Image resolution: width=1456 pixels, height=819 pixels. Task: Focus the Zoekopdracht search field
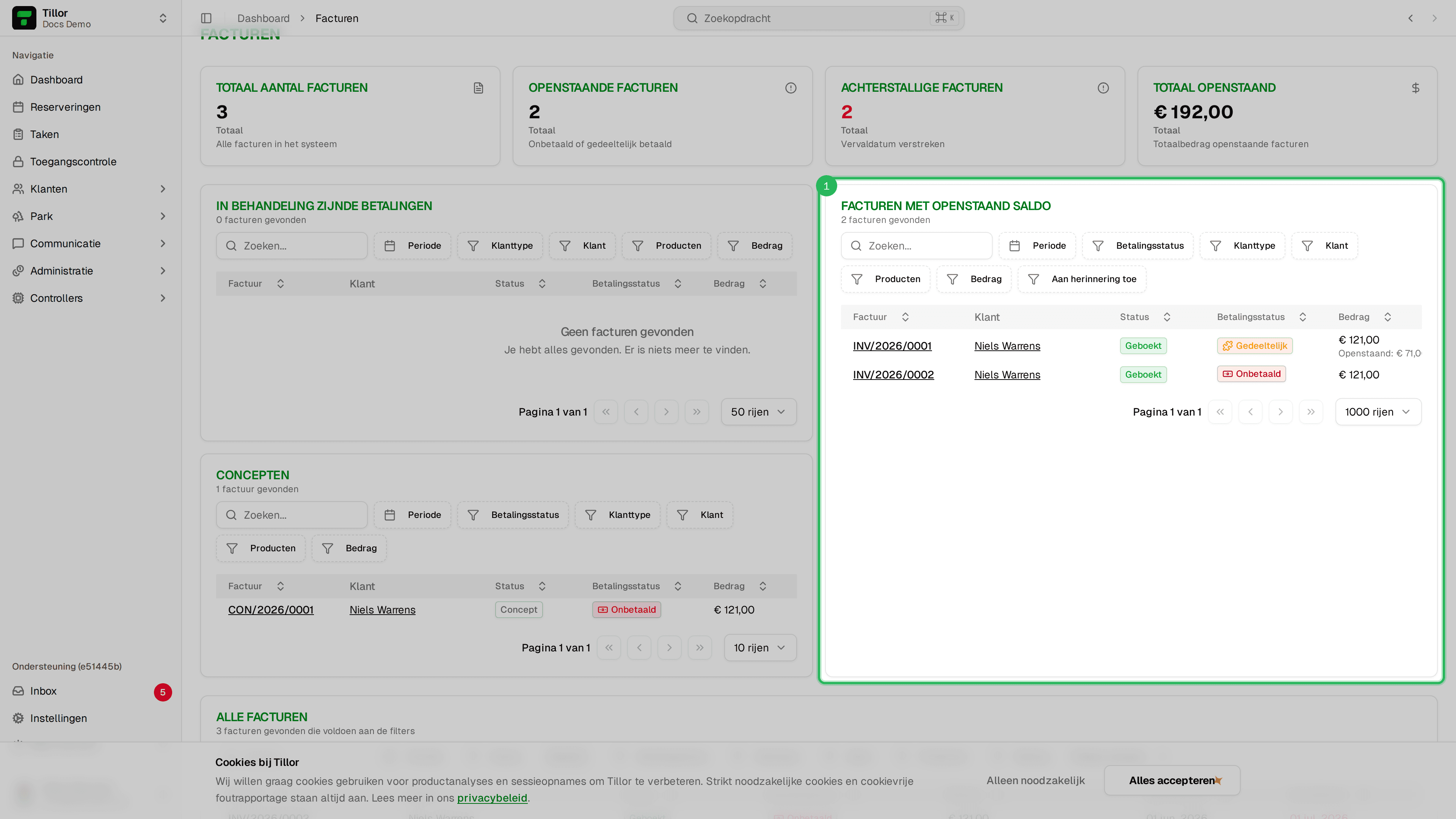tap(819, 18)
